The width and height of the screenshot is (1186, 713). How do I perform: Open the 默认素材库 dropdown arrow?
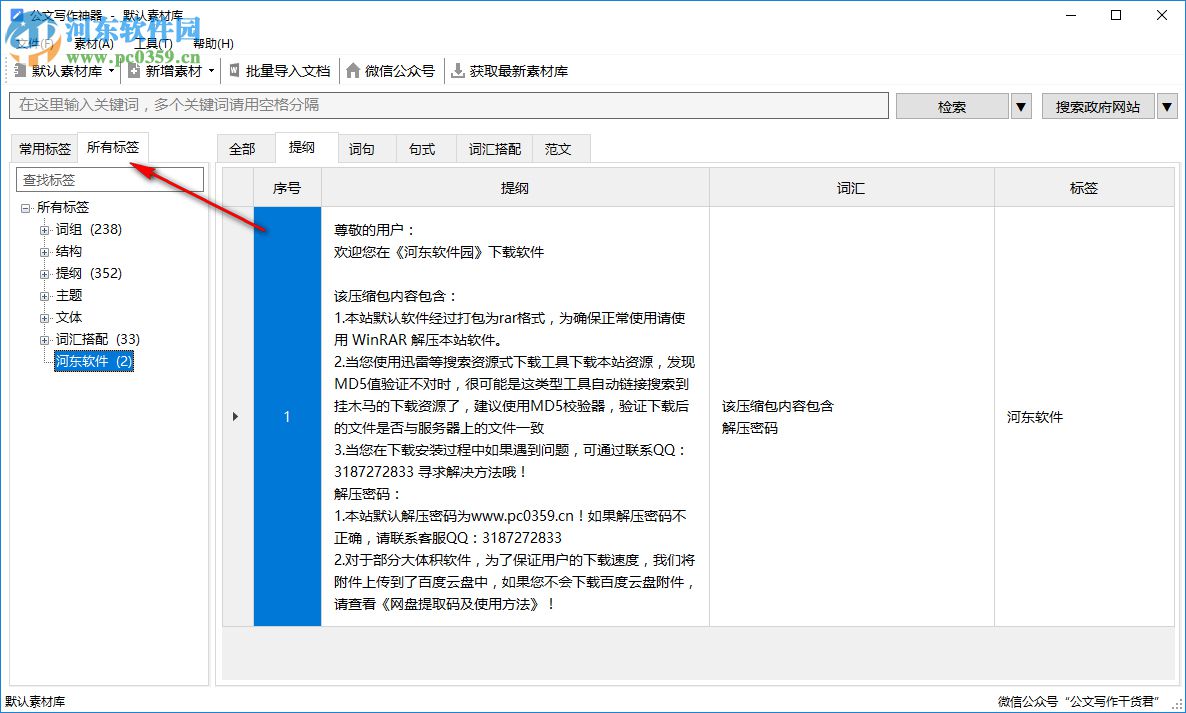[111, 71]
